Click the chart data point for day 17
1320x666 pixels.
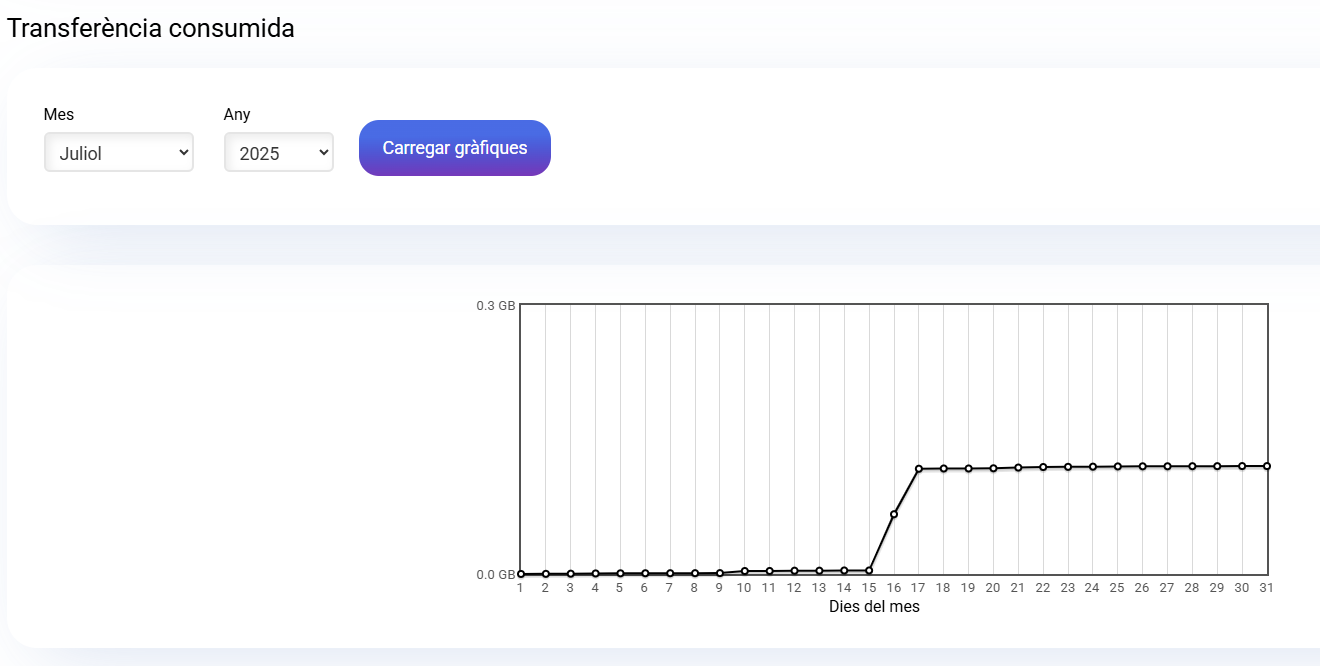[919, 469]
